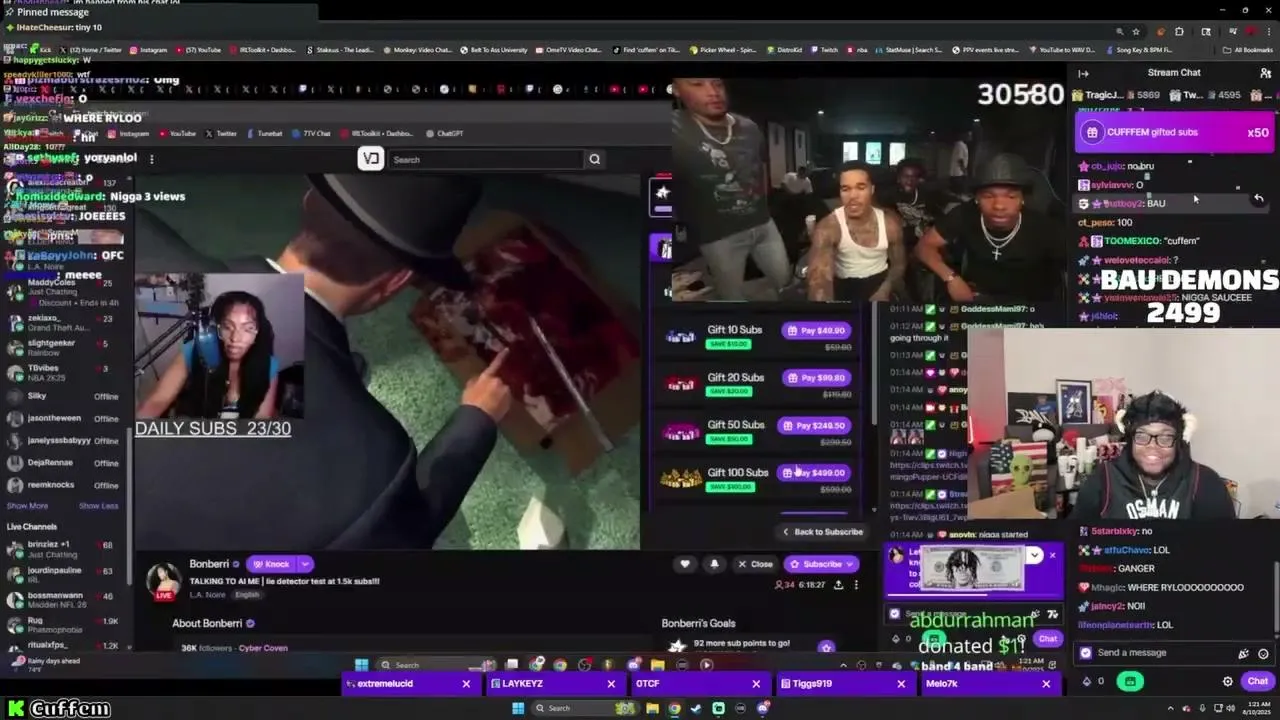Open the dropdown arrow beside Knock
Screen dimensions: 1280x720
(305, 564)
